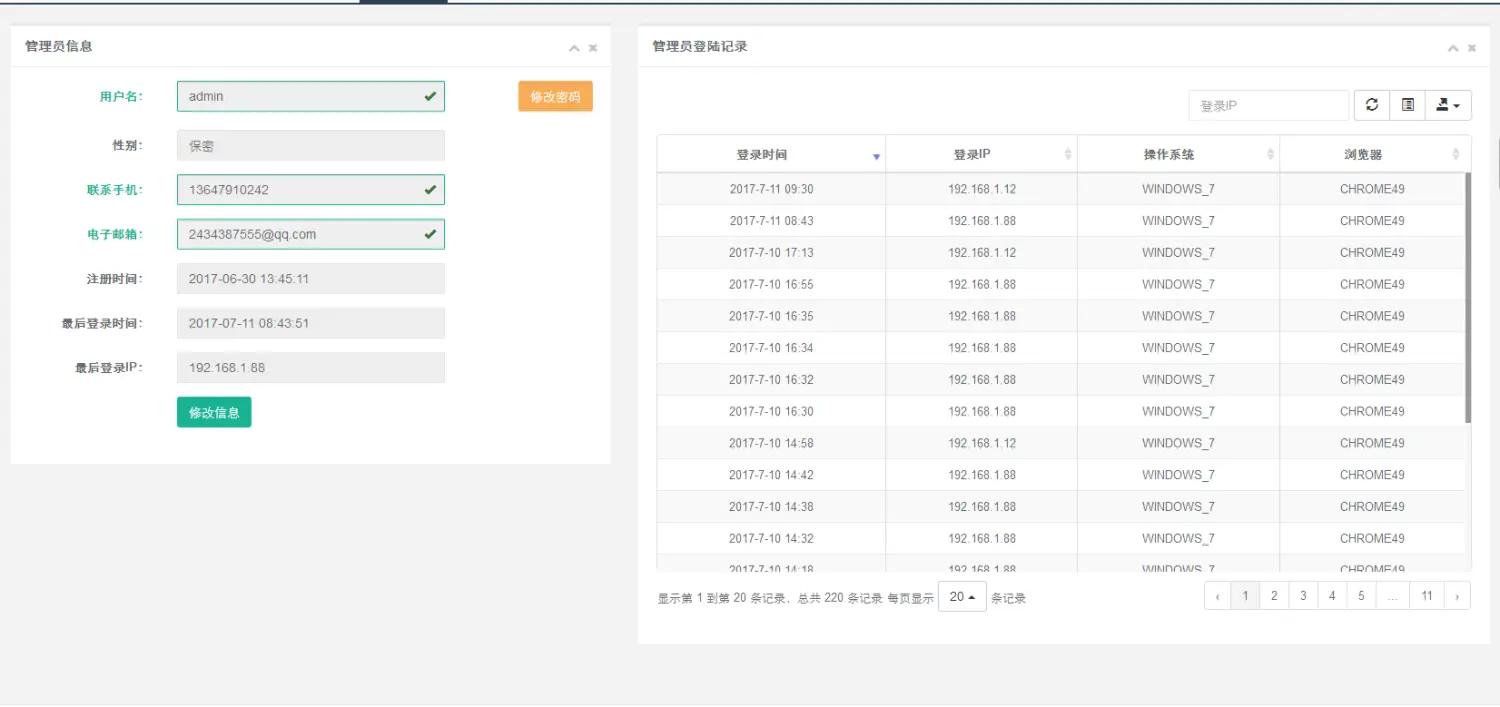Select the 2017-7-10 16:30 row
The image size is (1500, 707).
(x=1061, y=411)
